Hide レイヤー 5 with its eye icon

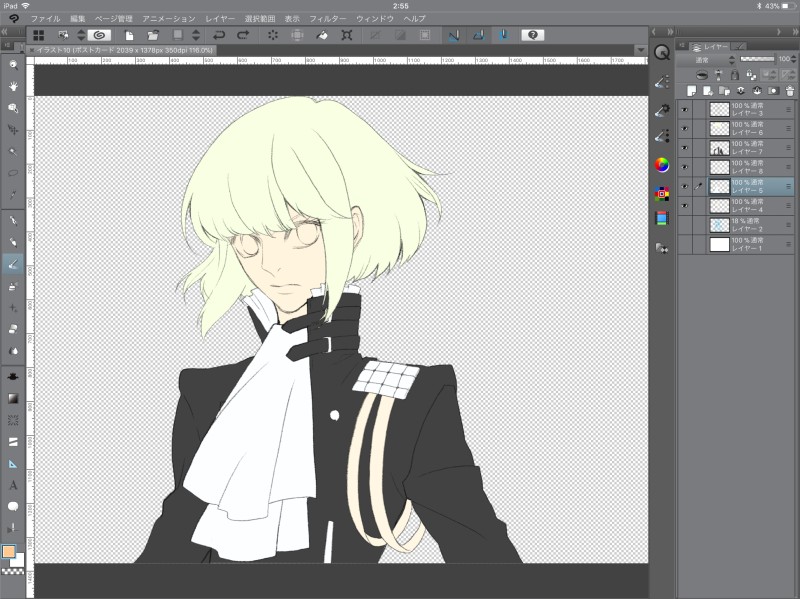click(x=685, y=187)
